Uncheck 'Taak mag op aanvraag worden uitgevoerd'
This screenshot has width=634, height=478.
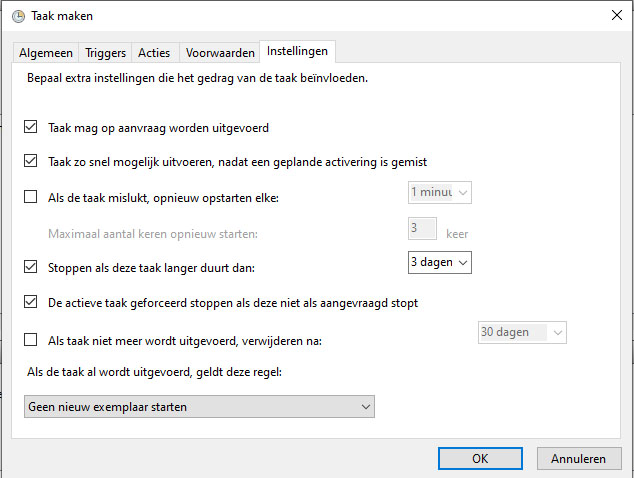pyautogui.click(x=31, y=127)
